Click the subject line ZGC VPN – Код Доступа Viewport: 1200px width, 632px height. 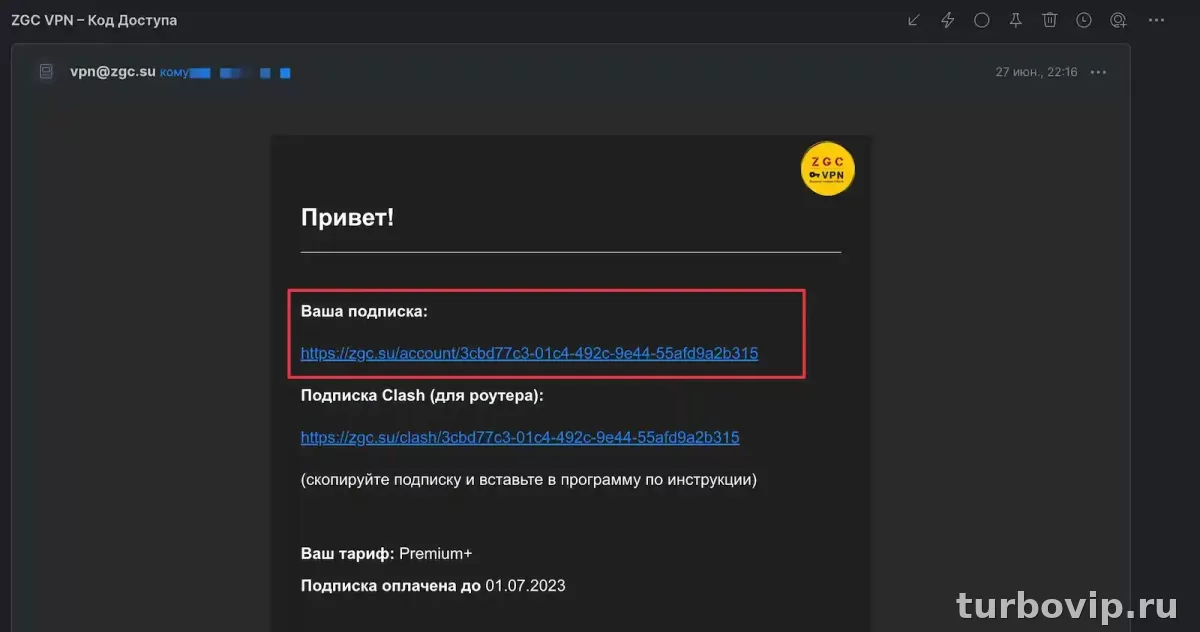click(95, 19)
